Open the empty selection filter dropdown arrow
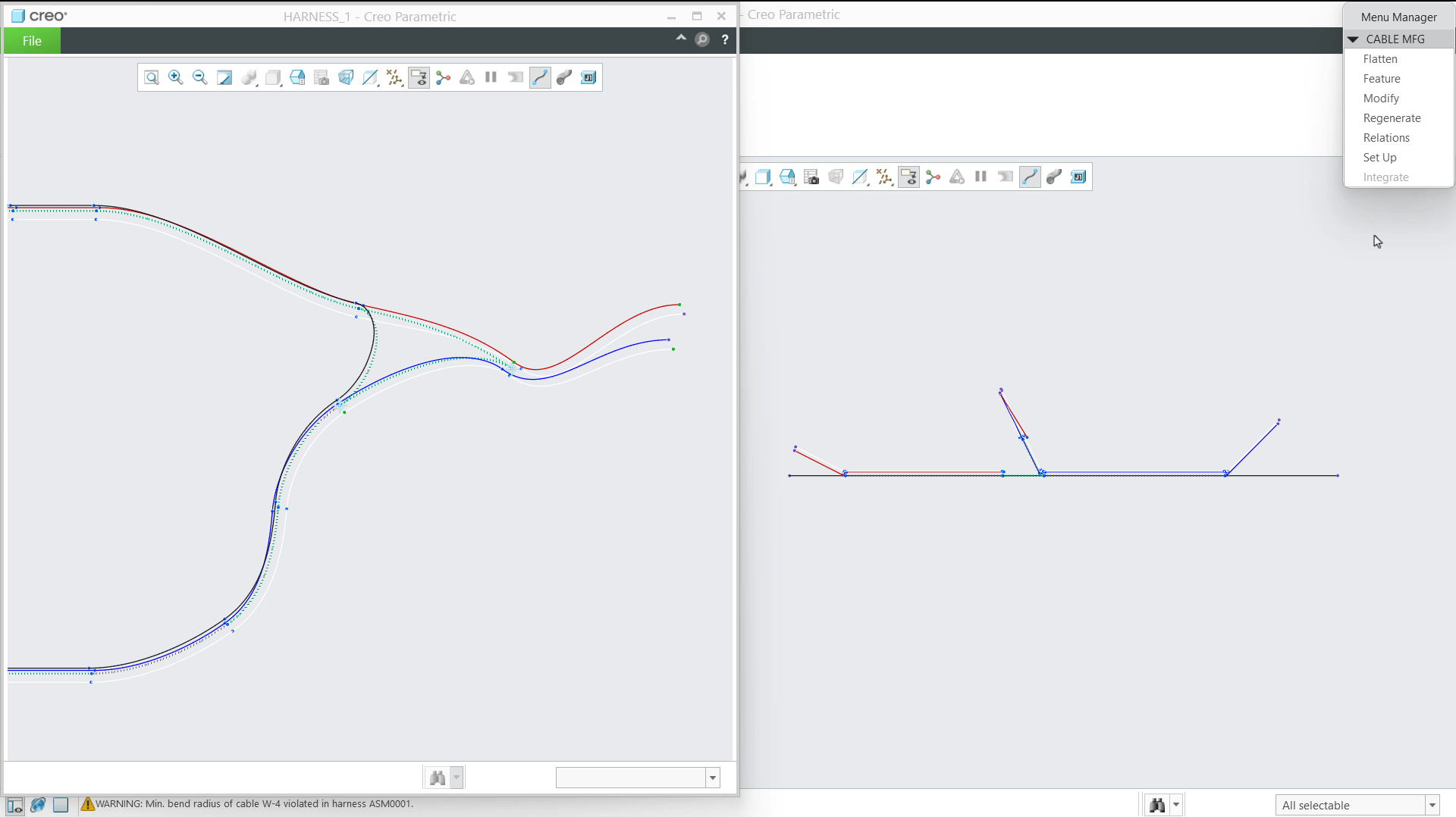1456x817 pixels. (713, 778)
